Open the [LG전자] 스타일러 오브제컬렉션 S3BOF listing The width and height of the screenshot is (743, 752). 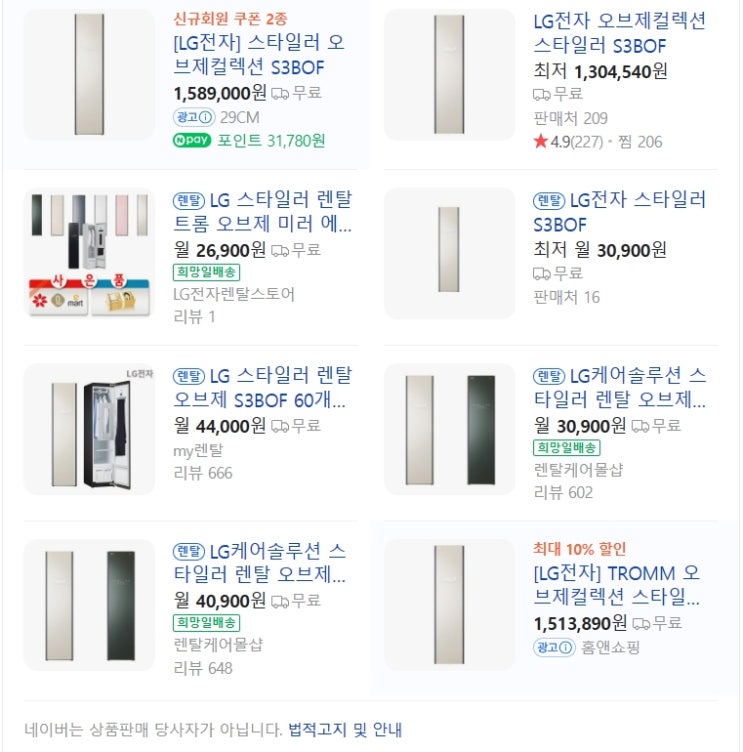point(259,55)
